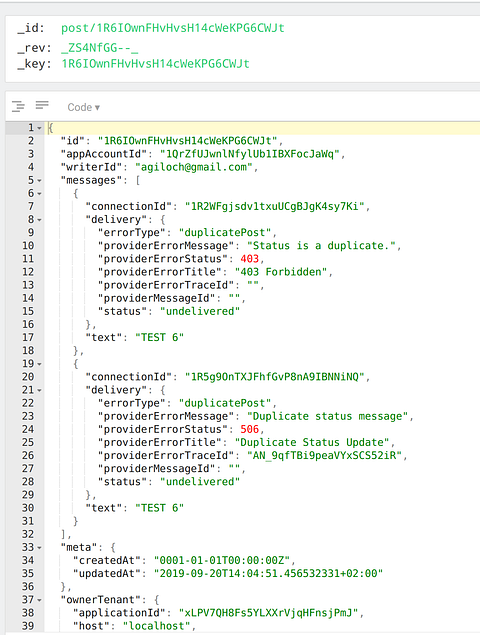Collapse the first delivery object at line 8

click(x=40, y=220)
